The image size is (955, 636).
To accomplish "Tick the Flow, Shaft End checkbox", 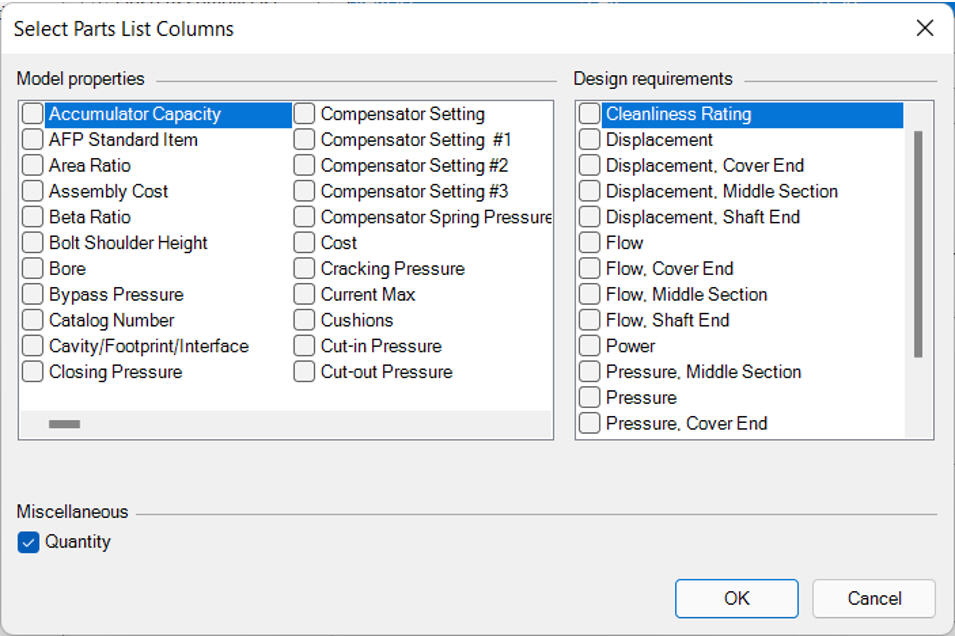I will [x=590, y=320].
